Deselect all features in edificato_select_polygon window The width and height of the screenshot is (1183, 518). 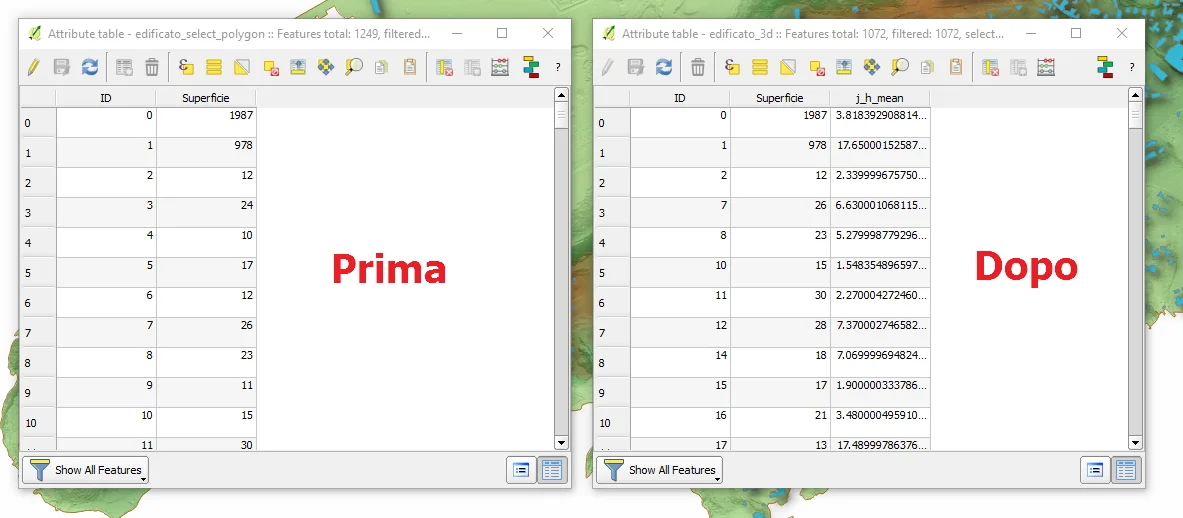point(271,67)
